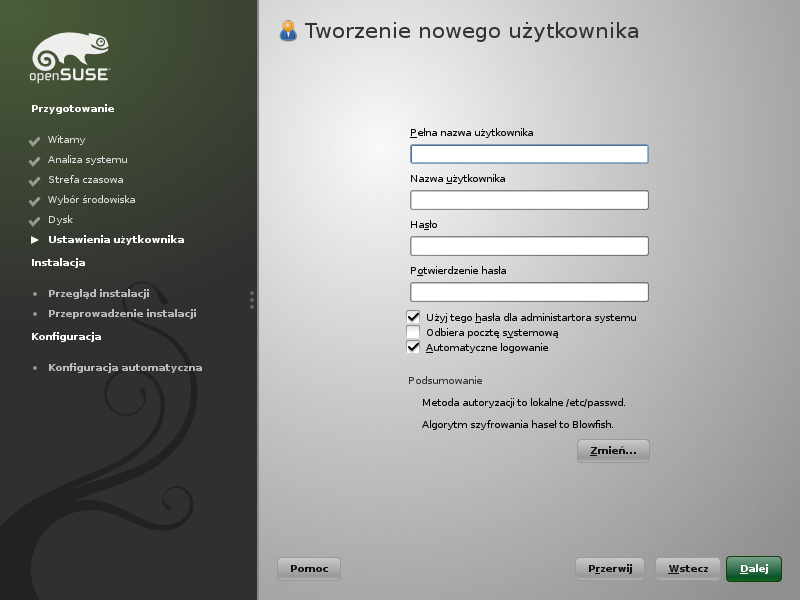This screenshot has width=800, height=600.
Task: Click the checkmark icon beside Wybór środowiska
Action: point(35,201)
